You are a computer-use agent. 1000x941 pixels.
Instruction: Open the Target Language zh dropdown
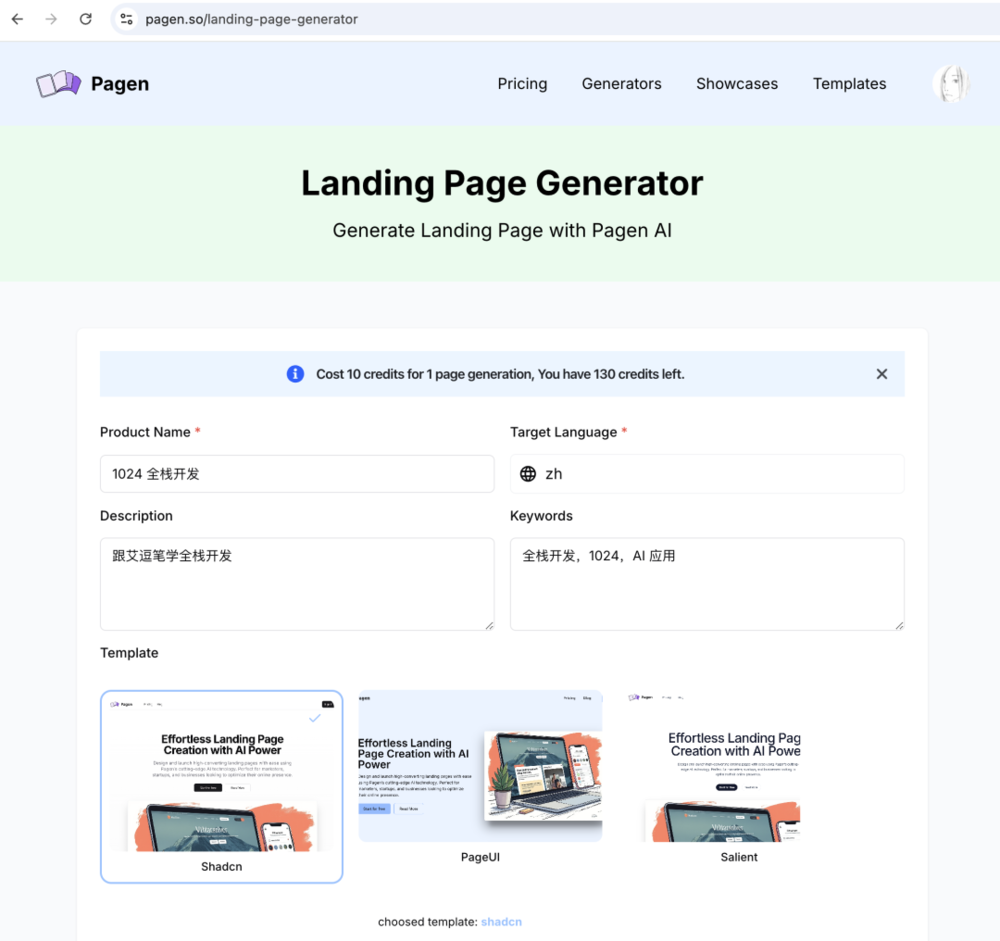707,474
